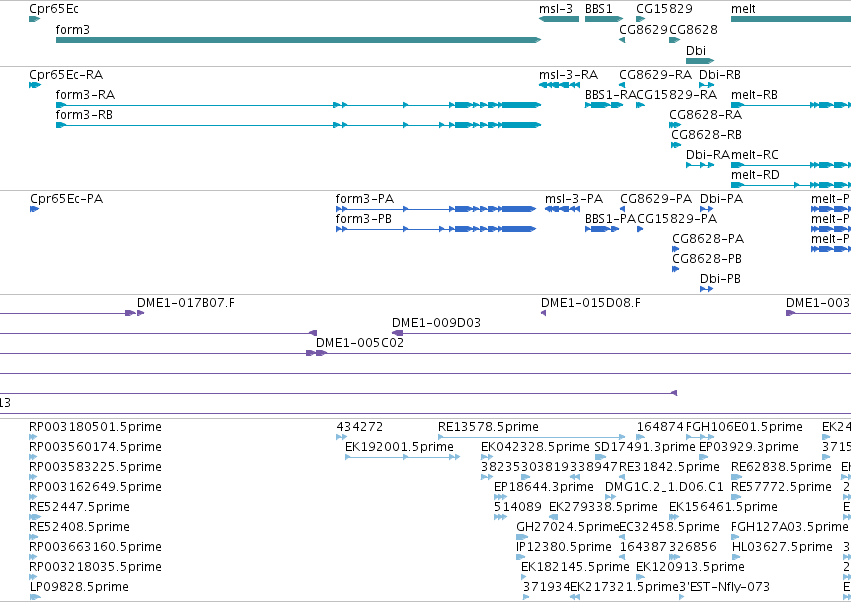Select the EK192001.5prime EST
The width and height of the screenshot is (851, 602).
pyautogui.click(x=403, y=457)
